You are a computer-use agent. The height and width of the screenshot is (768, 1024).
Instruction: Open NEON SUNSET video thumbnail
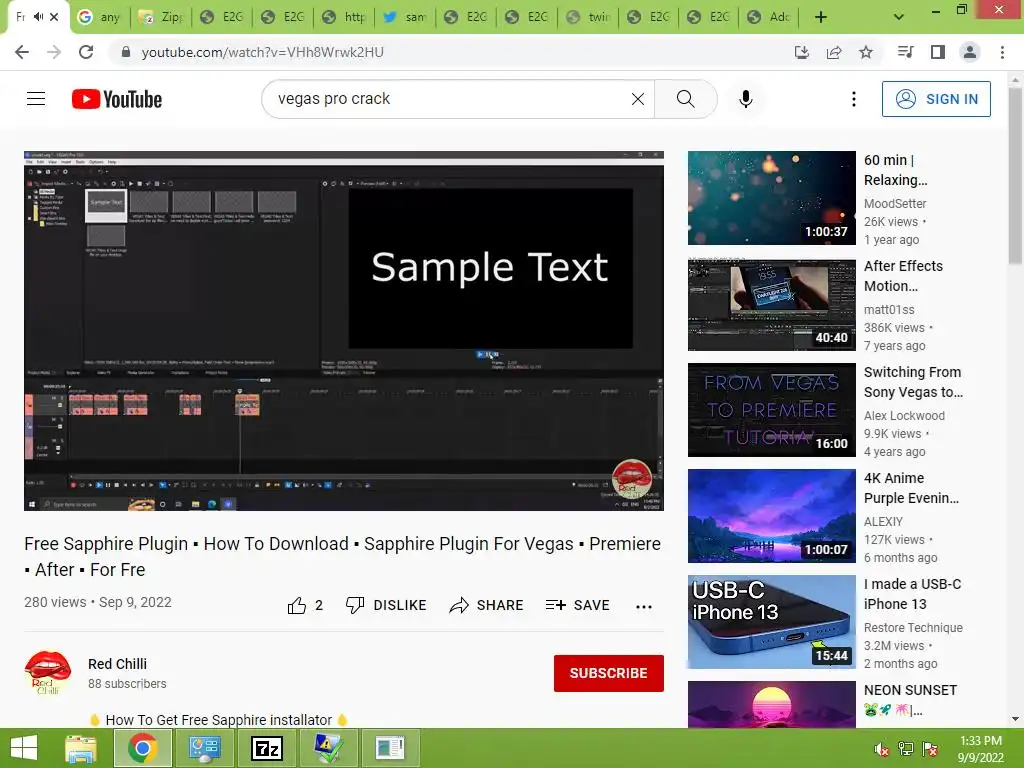click(x=772, y=705)
